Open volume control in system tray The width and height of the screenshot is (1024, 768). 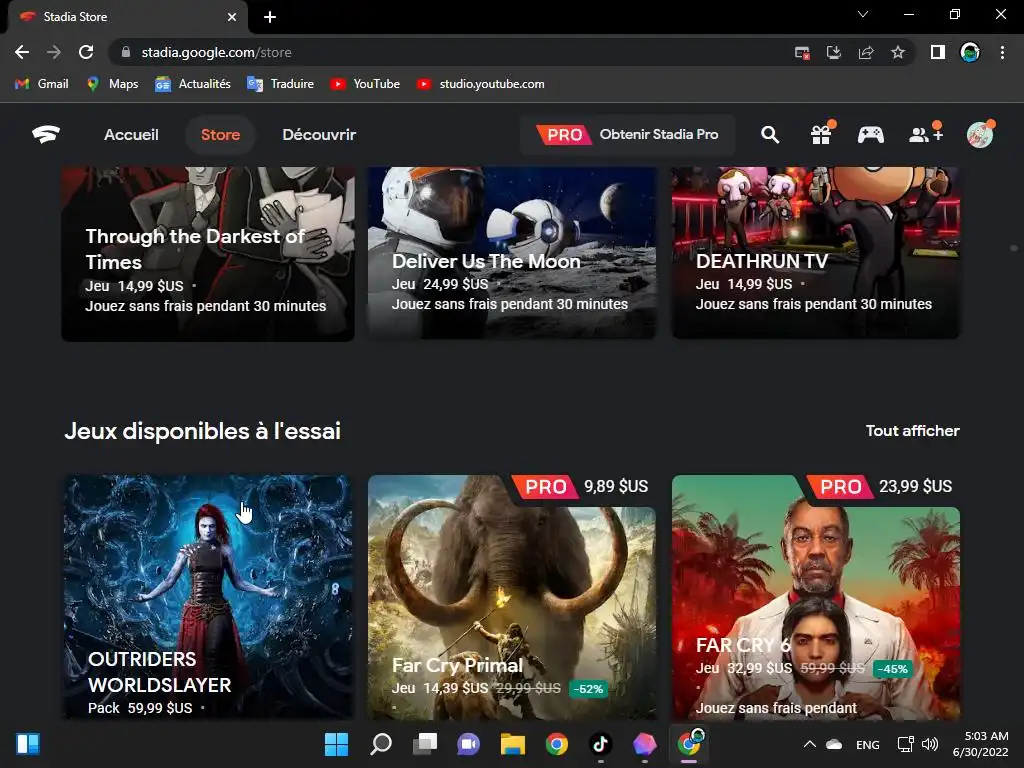[930, 744]
